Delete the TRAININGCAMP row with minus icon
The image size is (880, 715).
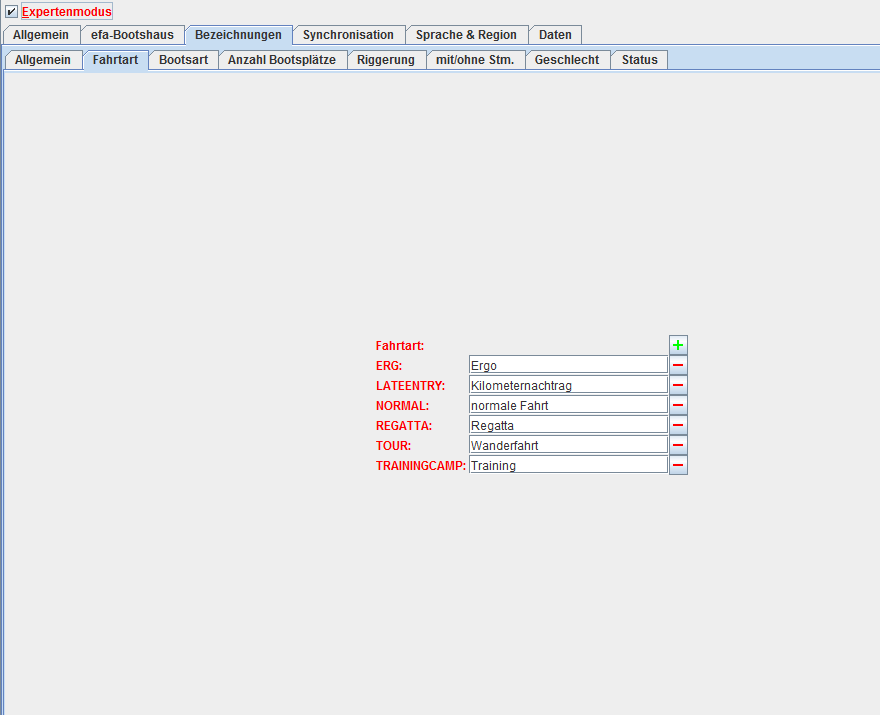[x=678, y=465]
